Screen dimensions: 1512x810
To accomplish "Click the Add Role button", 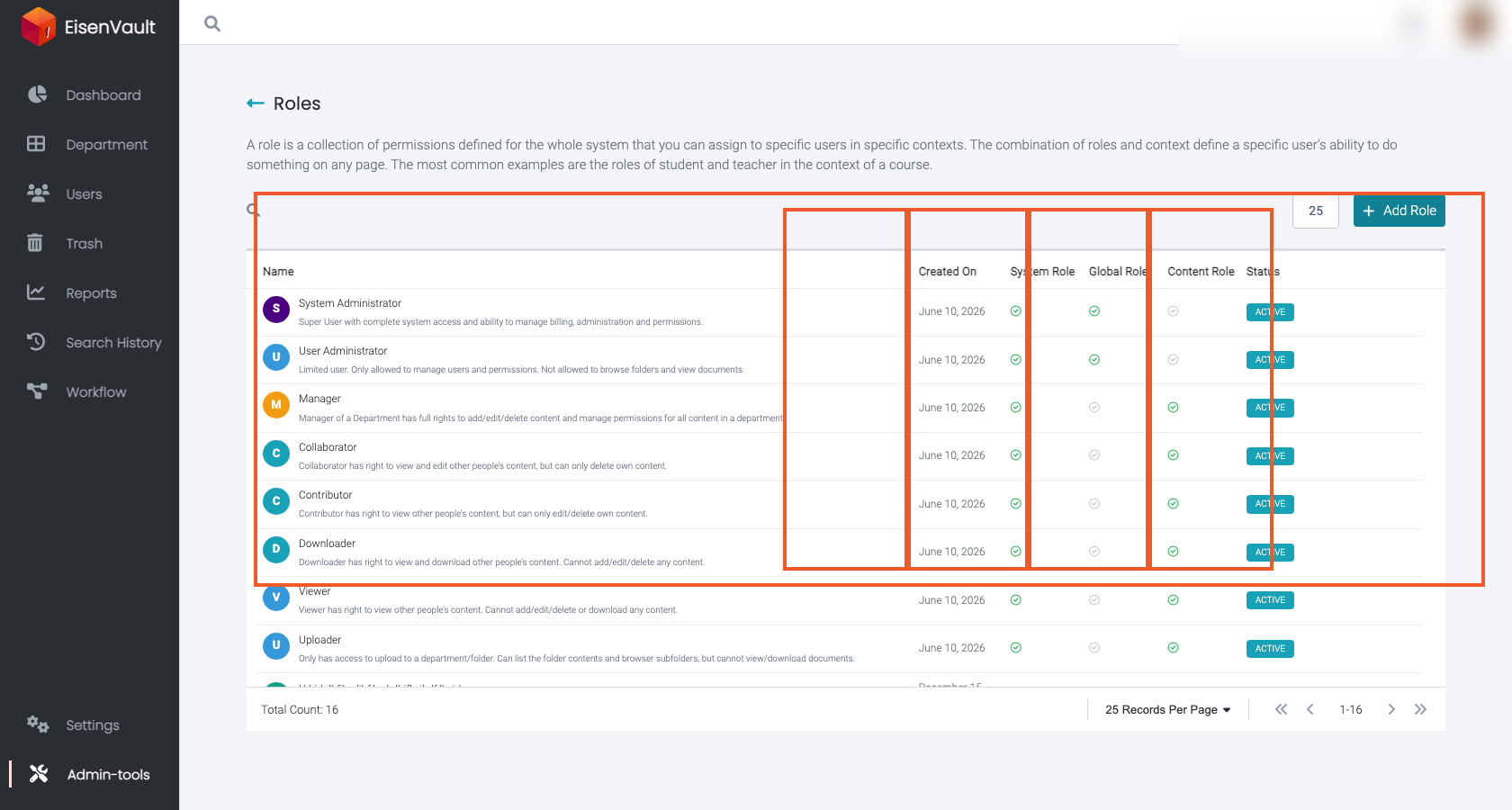I will 1399,211.
